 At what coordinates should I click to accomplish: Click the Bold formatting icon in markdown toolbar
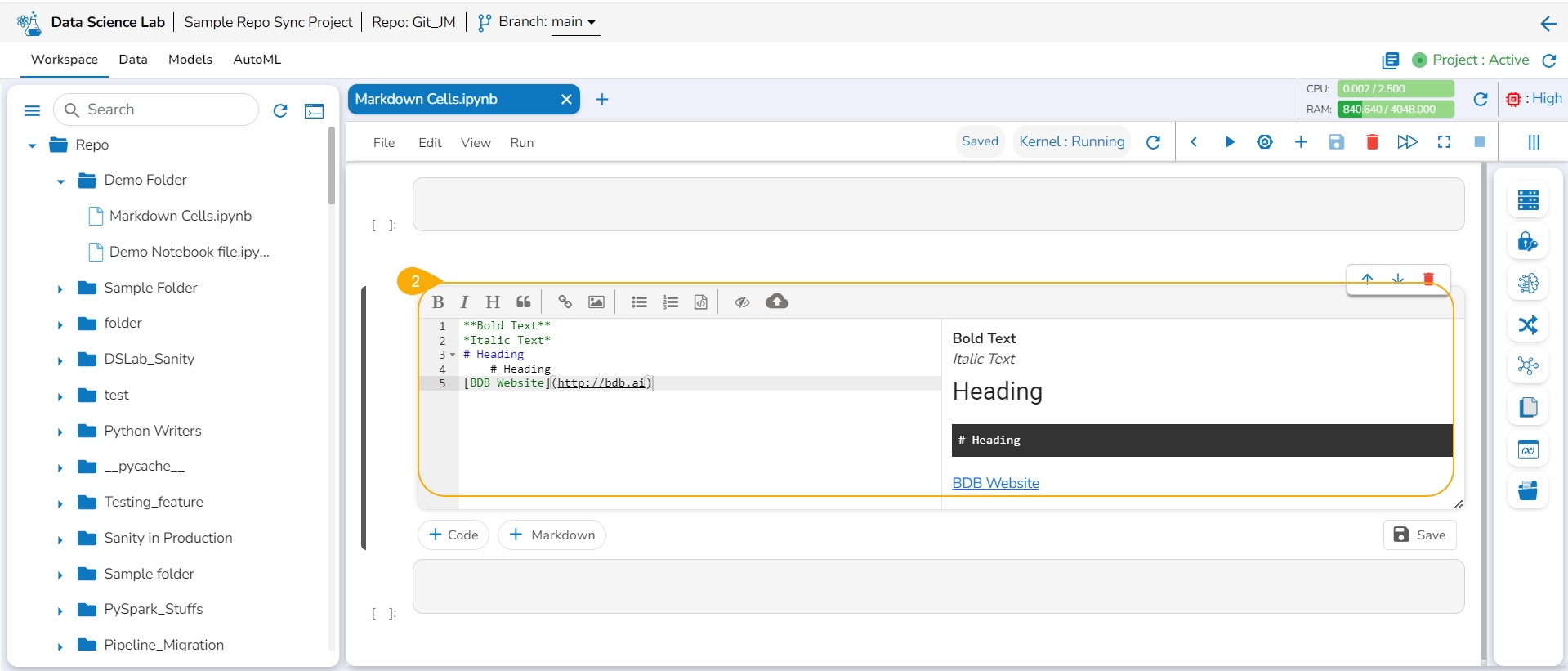point(438,302)
